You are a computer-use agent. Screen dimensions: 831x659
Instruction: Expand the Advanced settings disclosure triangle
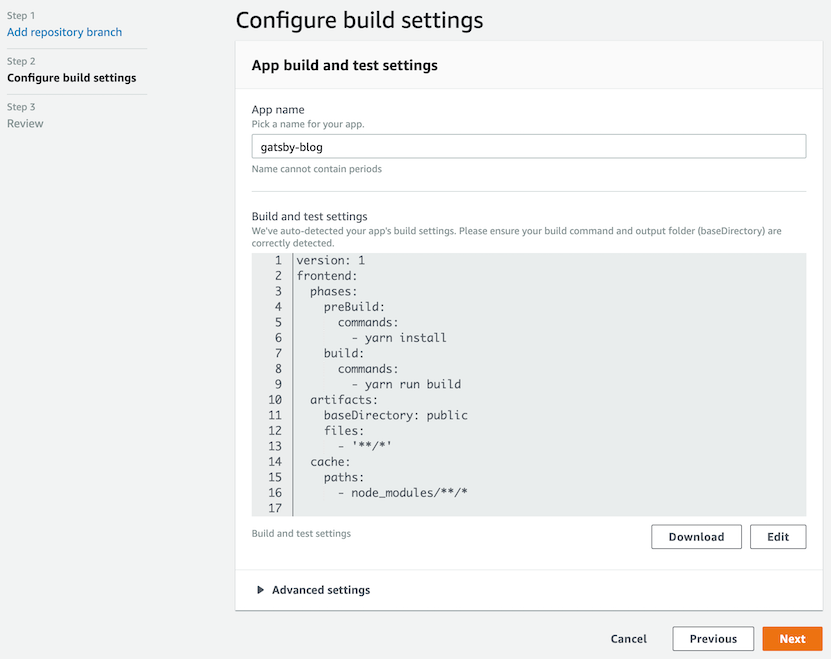[x=260, y=590]
